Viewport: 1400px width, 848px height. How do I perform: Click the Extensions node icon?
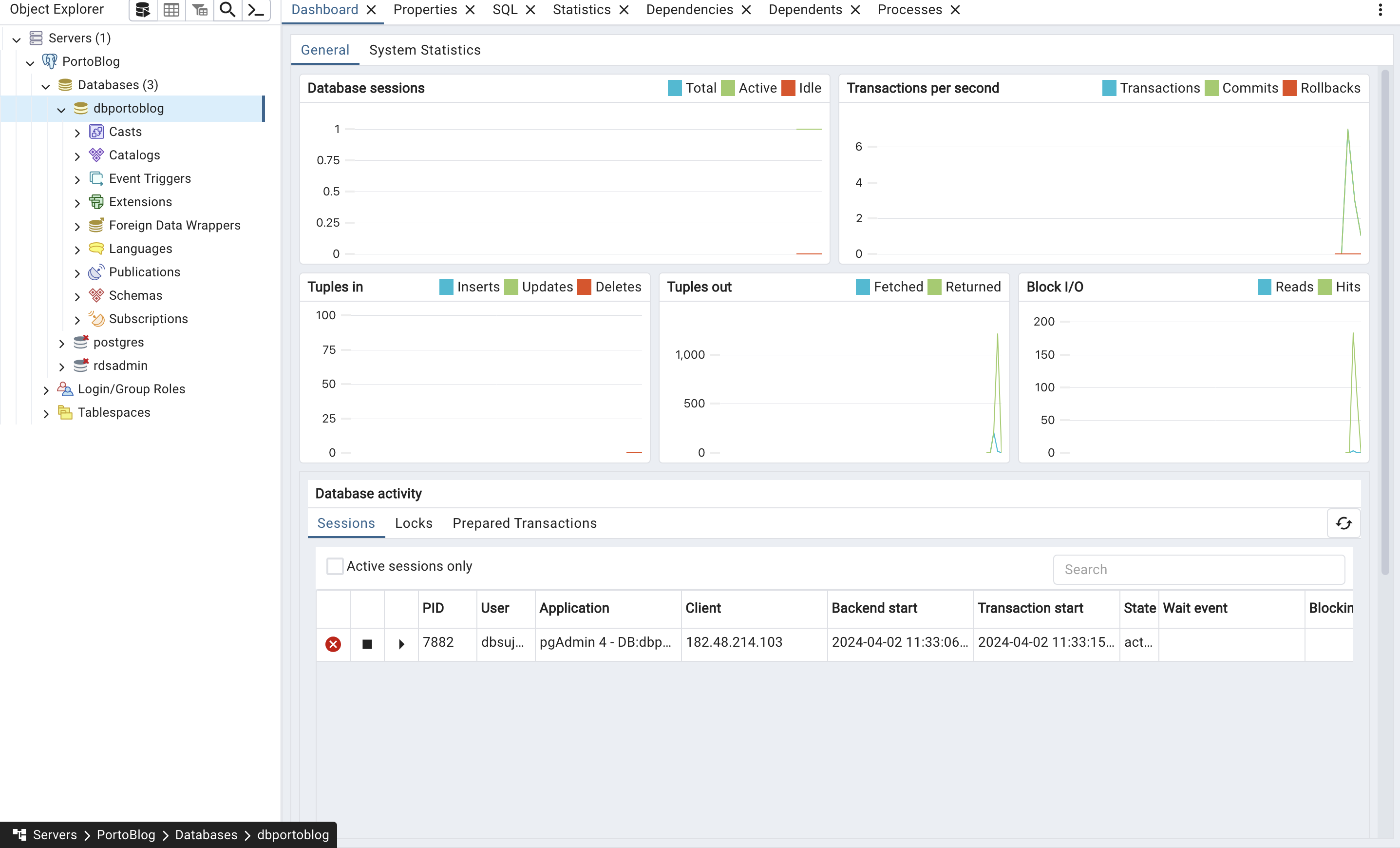tap(96, 202)
